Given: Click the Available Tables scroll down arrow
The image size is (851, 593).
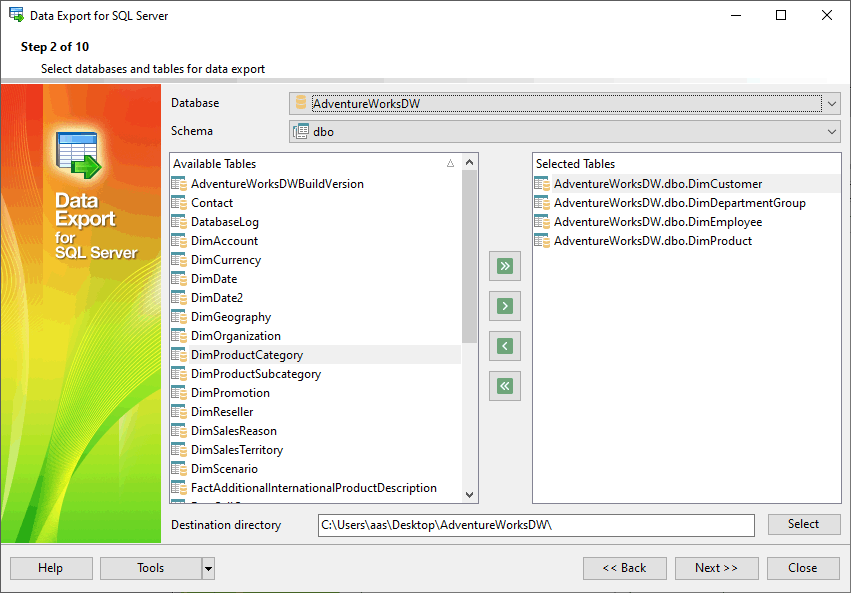Looking at the screenshot, I should 470,493.
